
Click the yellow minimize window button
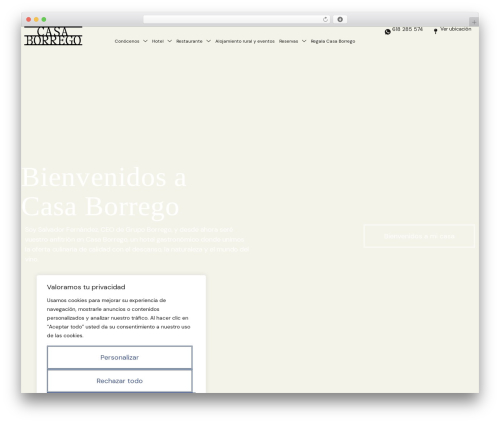[x=36, y=20]
